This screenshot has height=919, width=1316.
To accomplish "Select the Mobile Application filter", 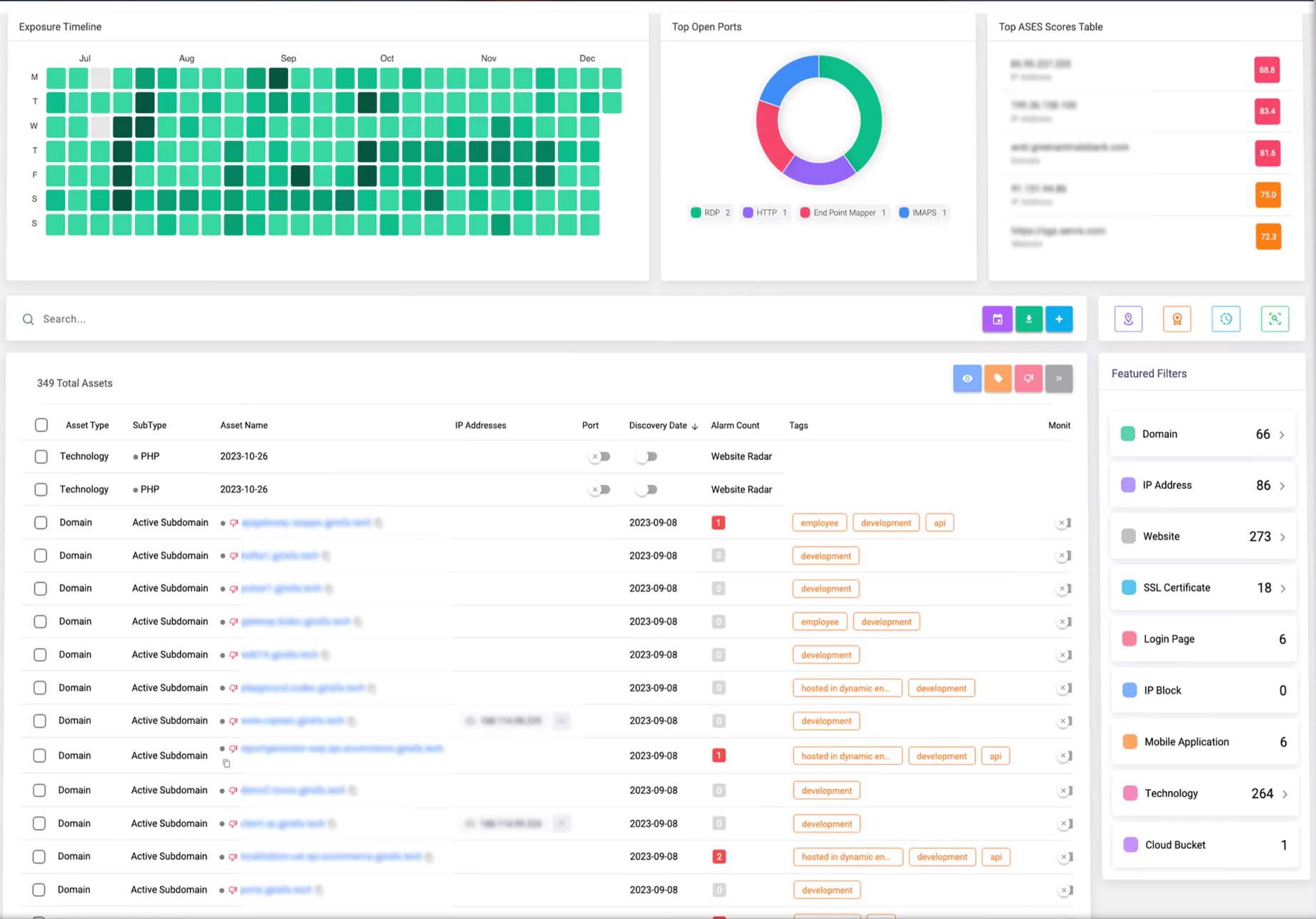I will pyautogui.click(x=1205, y=742).
